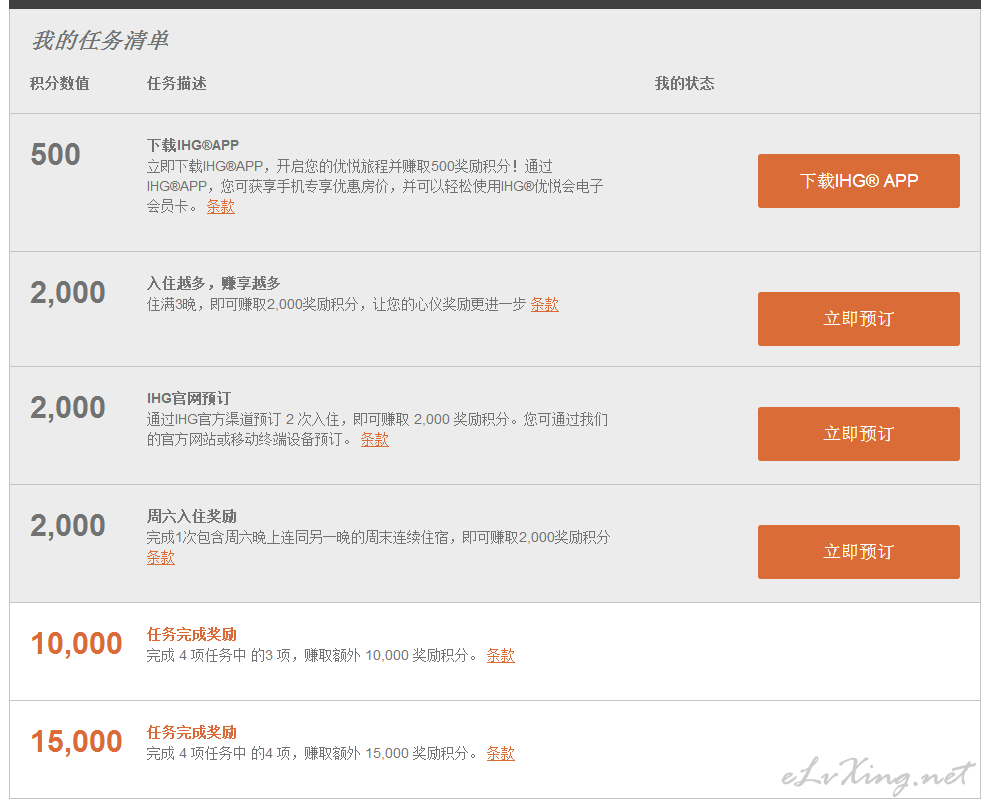Click the 周六入住奖励 task title
Viewport: 986px width, 809px height.
click(x=192, y=516)
